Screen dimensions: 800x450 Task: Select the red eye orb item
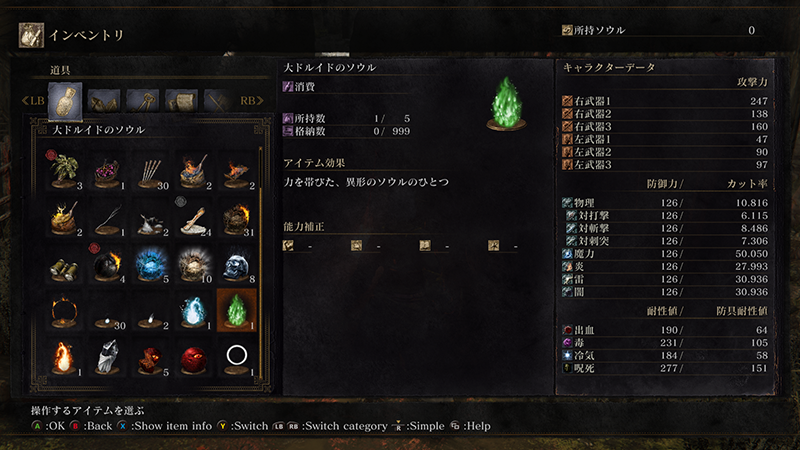click(x=193, y=358)
